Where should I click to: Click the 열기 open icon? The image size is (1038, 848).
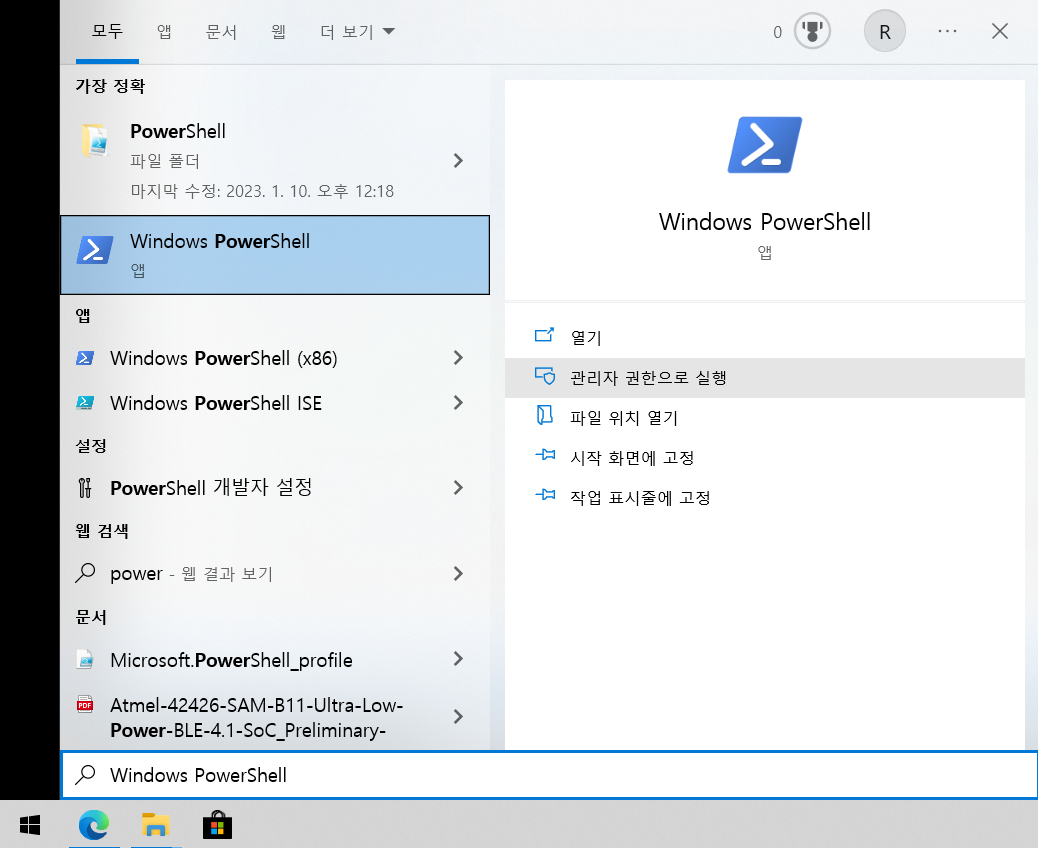tap(544, 336)
